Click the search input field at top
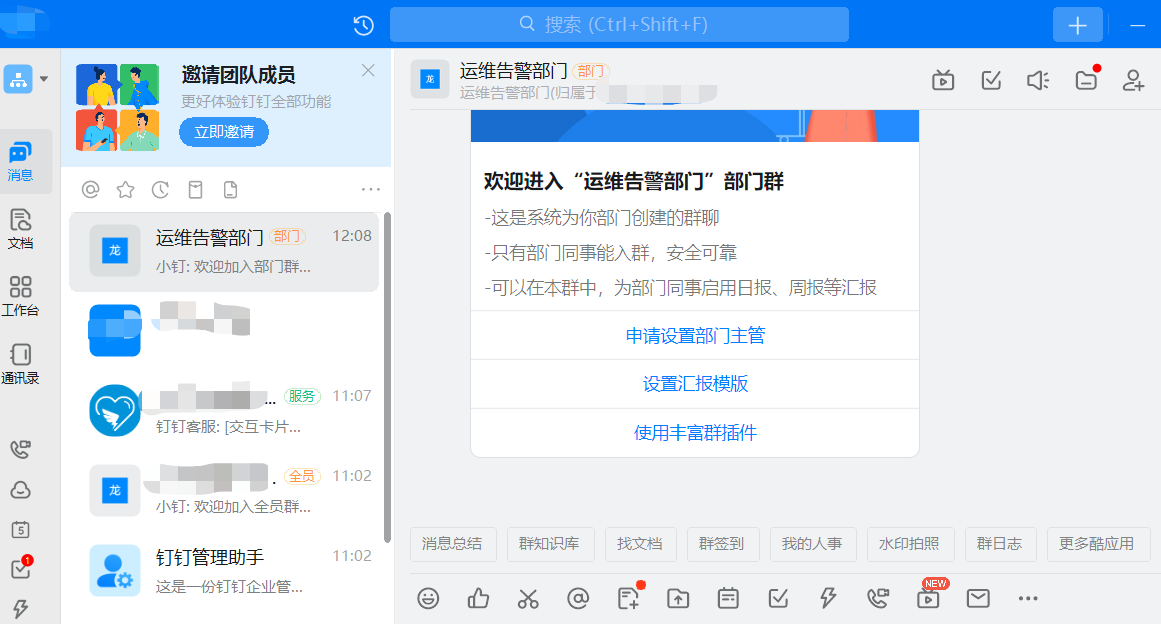 (619, 25)
